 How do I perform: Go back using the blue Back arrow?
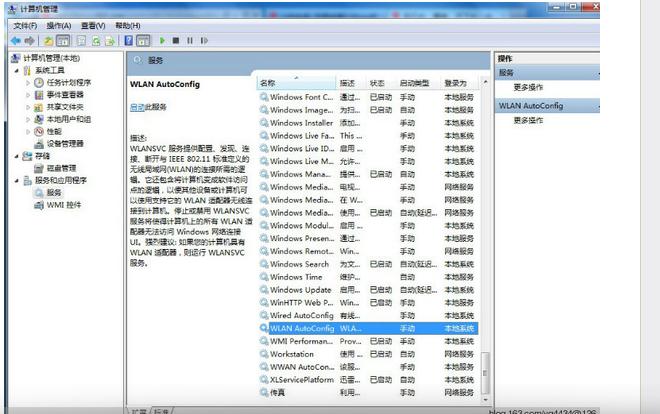[16, 41]
